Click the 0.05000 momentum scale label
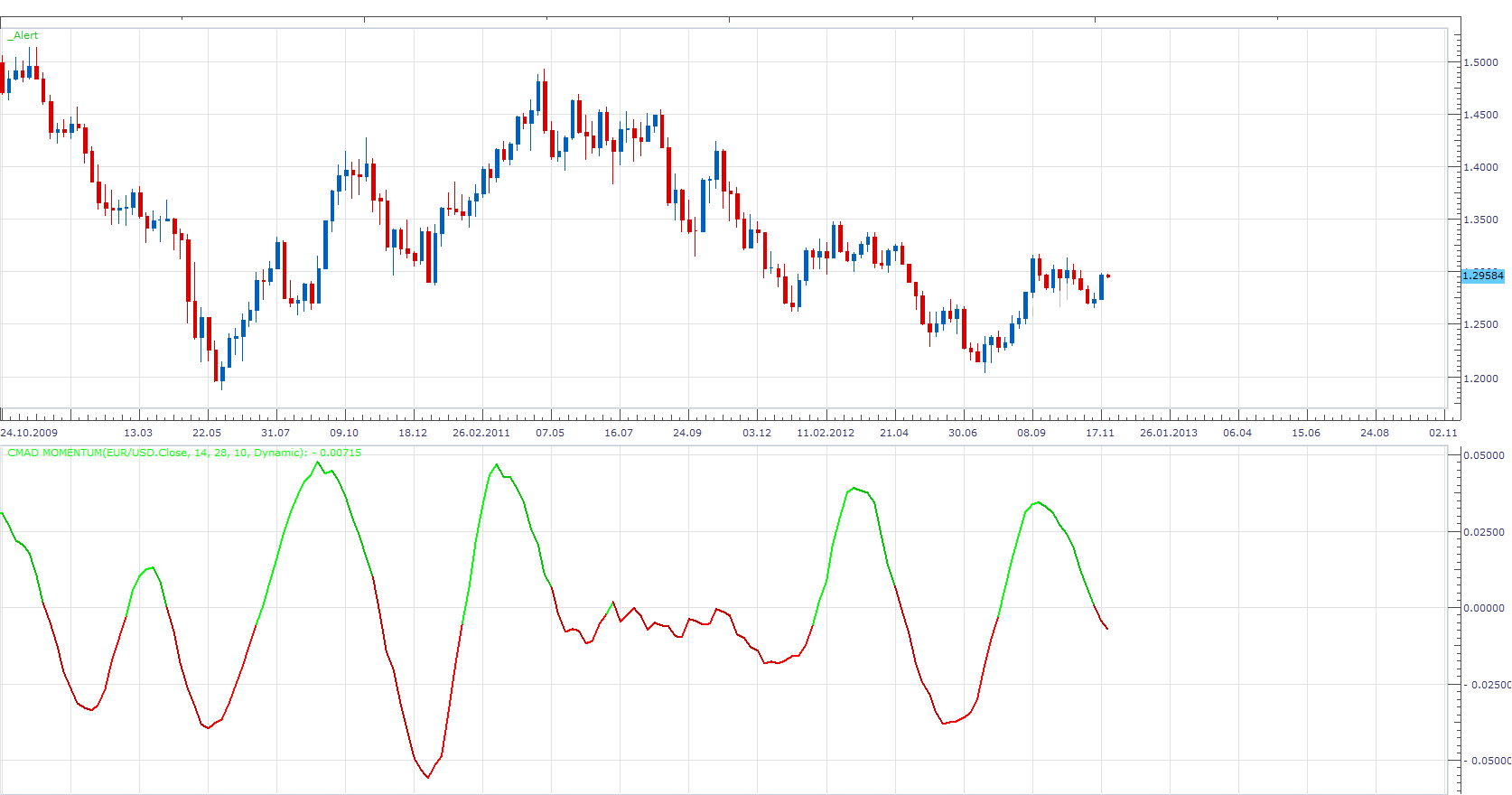The width and height of the screenshot is (1512, 795). [1484, 455]
